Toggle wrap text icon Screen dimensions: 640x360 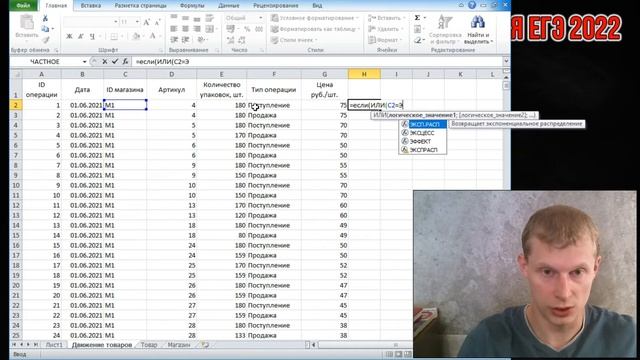click(x=209, y=18)
